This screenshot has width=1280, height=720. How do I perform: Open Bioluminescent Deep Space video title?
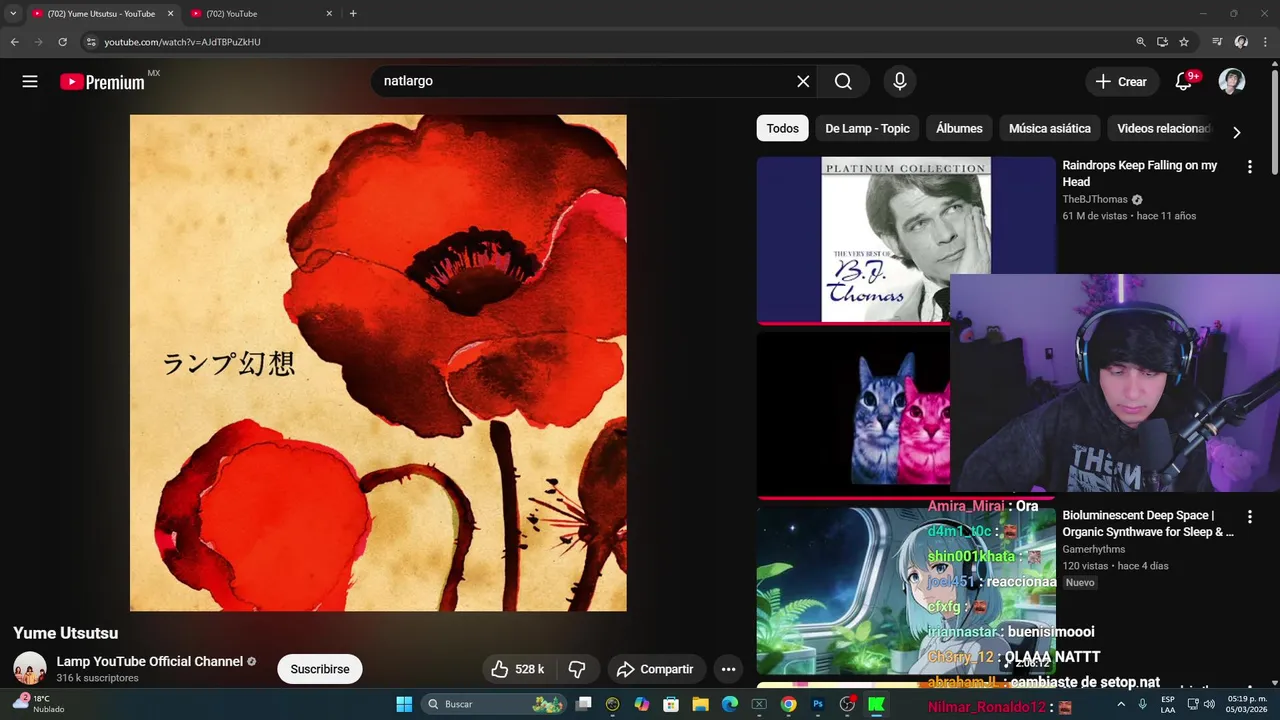[1148, 523]
